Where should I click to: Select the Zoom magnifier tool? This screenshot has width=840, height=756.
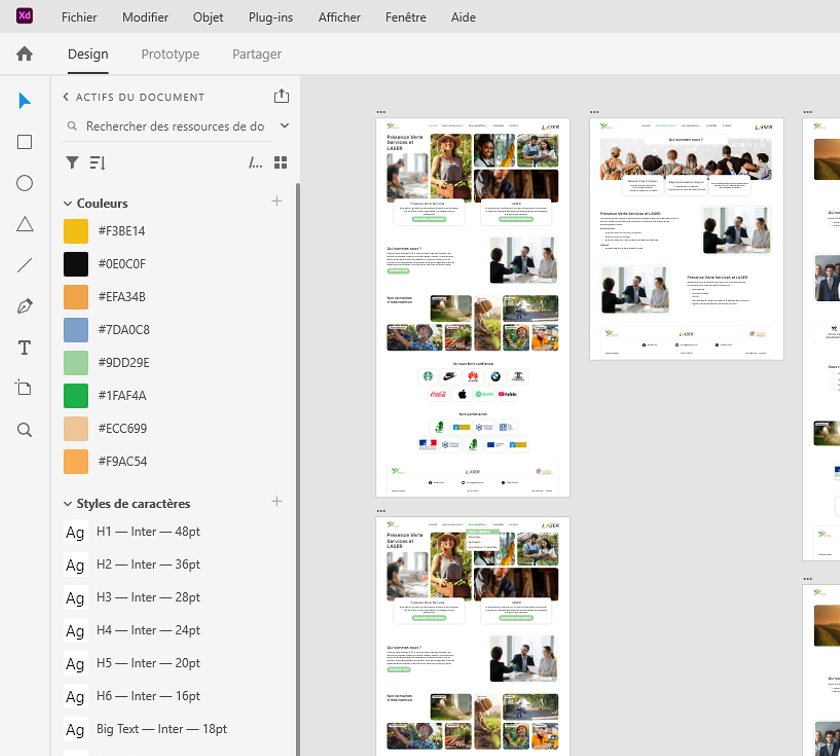tap(25, 430)
